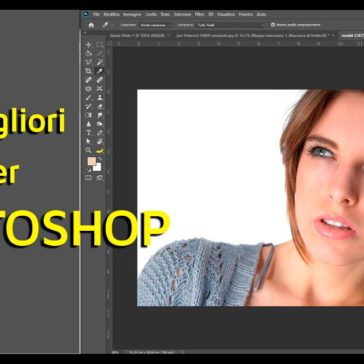Open the Livello menu
364x364 pixels.
(x=151, y=14)
